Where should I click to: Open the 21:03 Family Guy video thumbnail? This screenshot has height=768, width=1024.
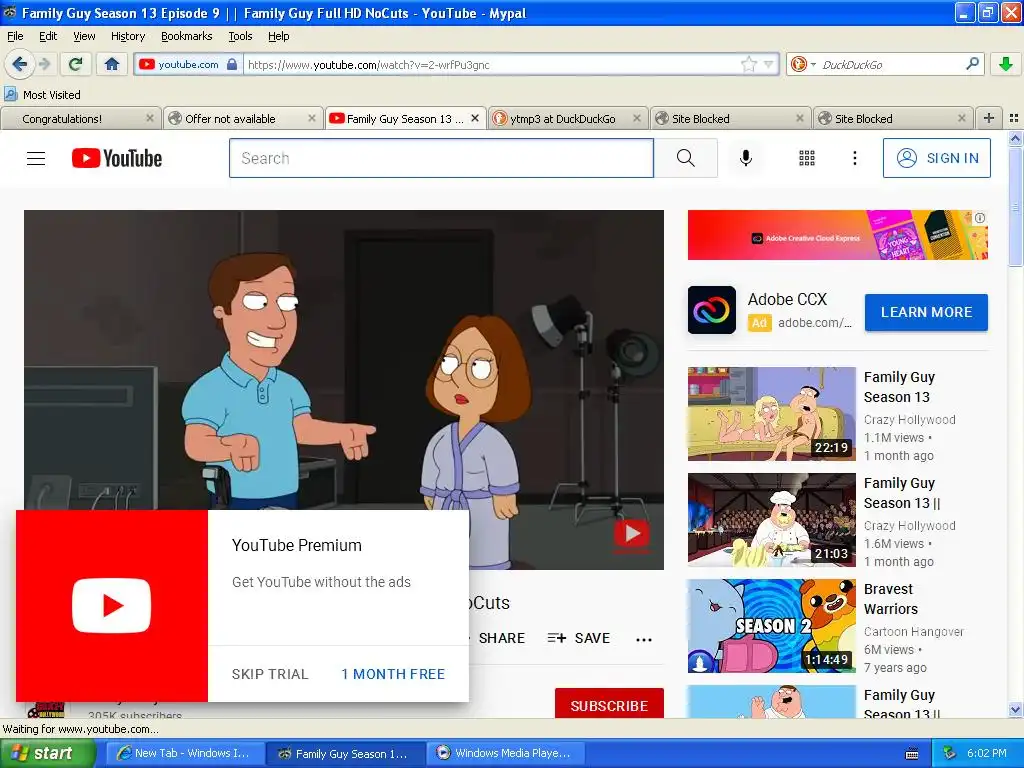(771, 520)
